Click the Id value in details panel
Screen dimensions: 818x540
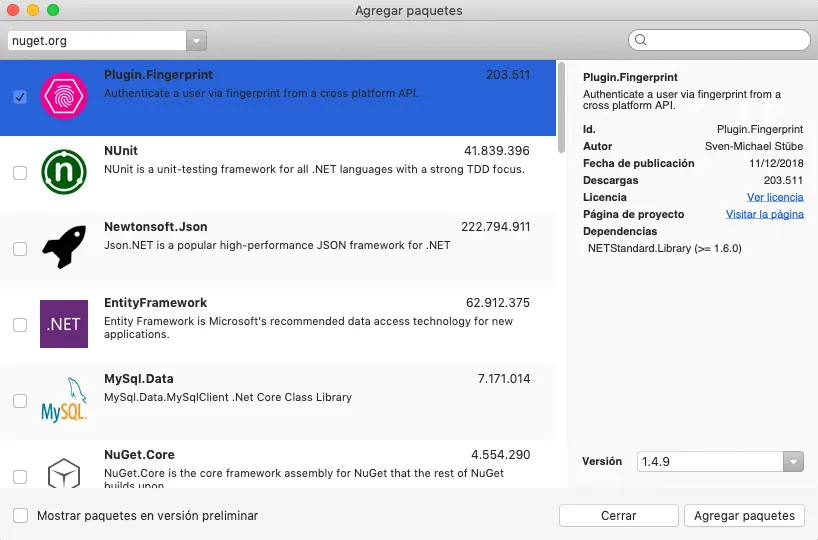tap(760, 129)
